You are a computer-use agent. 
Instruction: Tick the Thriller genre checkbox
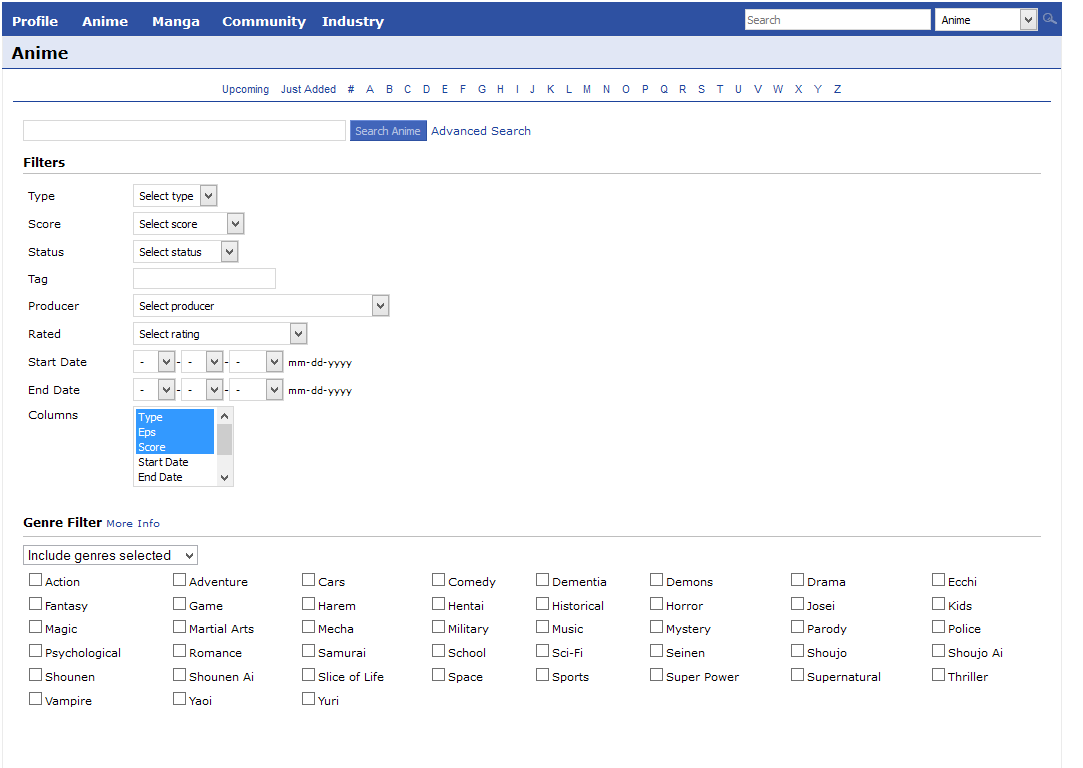click(939, 676)
